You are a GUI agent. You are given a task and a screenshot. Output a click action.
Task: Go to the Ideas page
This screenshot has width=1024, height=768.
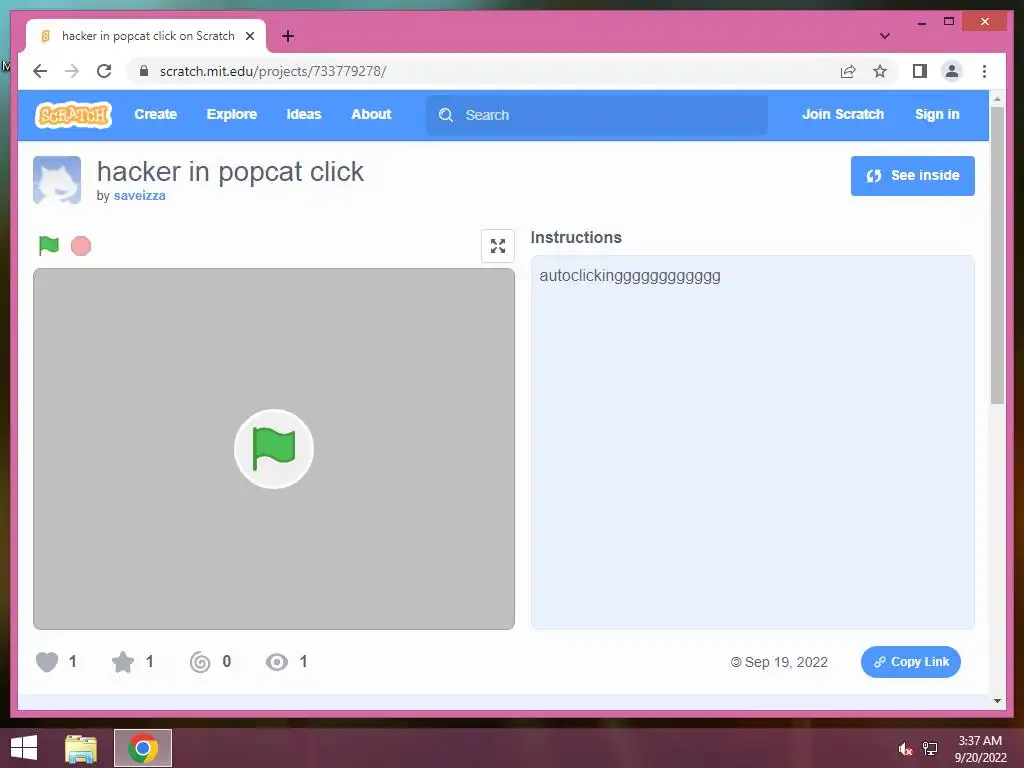304,114
